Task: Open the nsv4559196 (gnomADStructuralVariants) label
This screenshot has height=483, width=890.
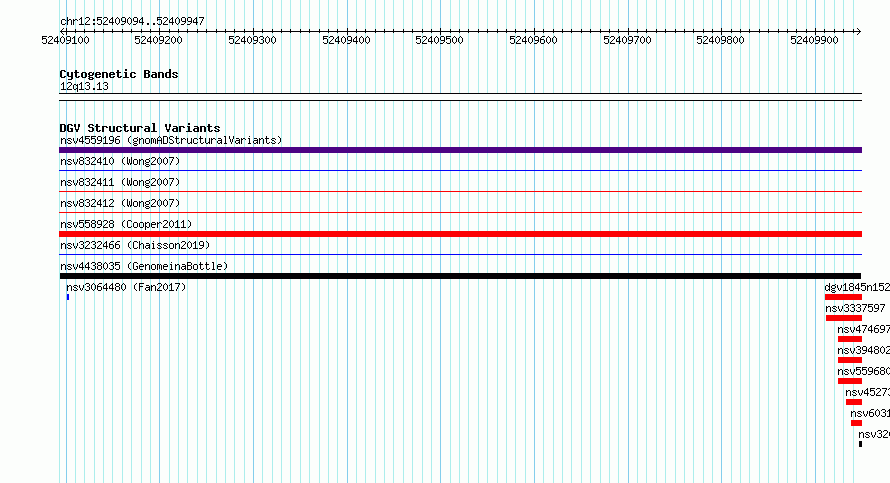Action: click(171, 140)
